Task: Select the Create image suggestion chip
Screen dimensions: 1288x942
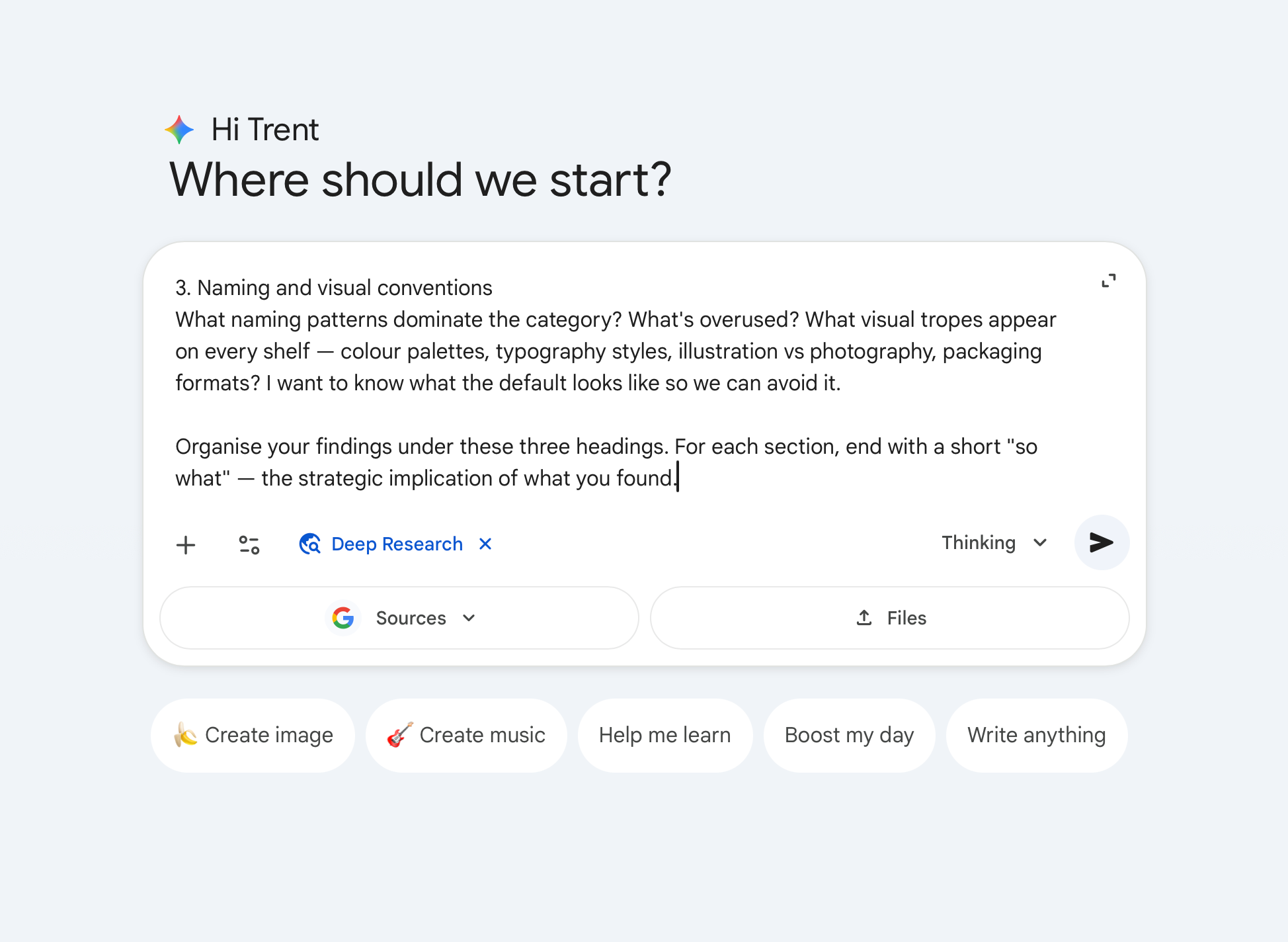Action: click(x=252, y=735)
